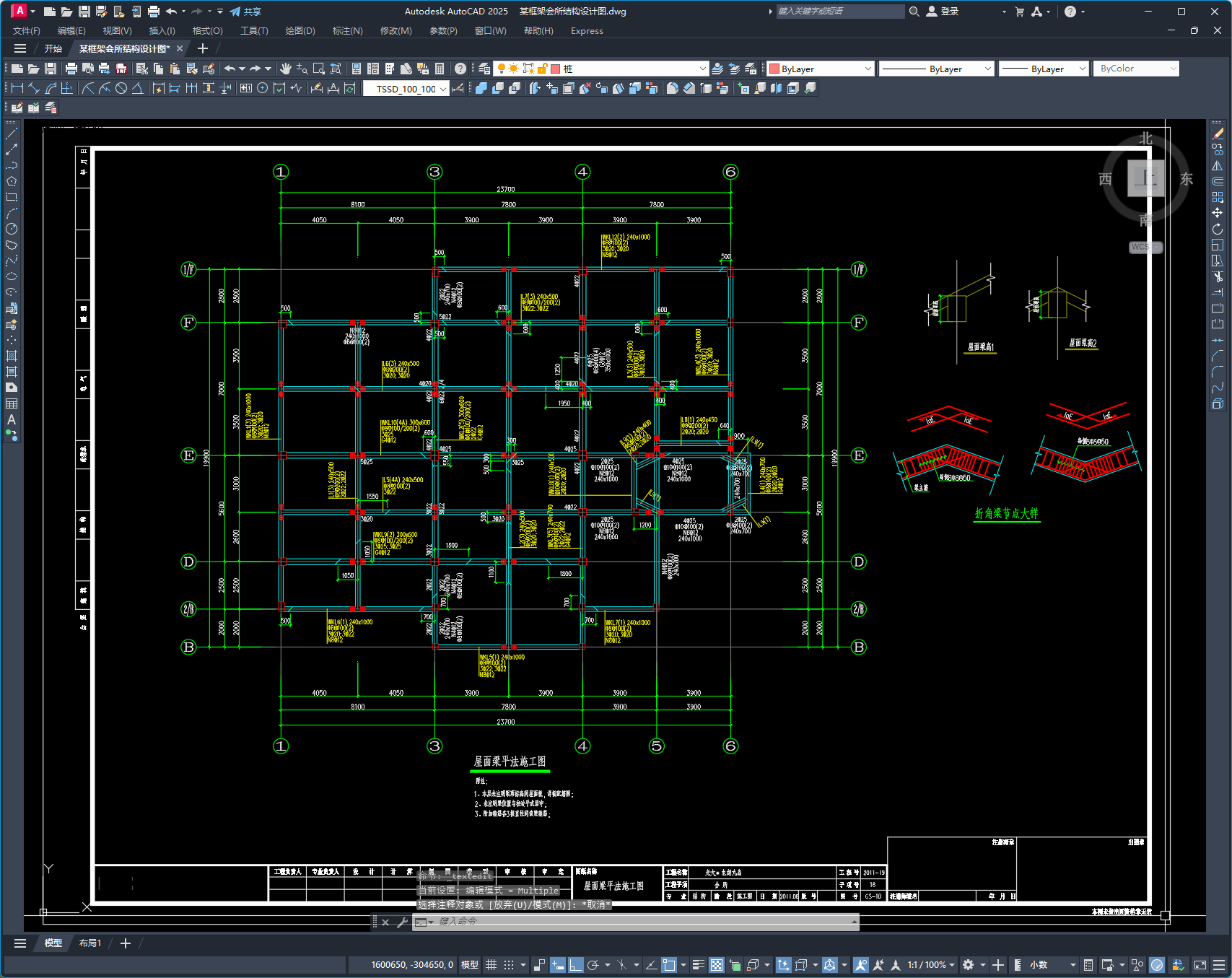
Task: Switch to the 布局1 layout tab
Action: pyautogui.click(x=90, y=943)
